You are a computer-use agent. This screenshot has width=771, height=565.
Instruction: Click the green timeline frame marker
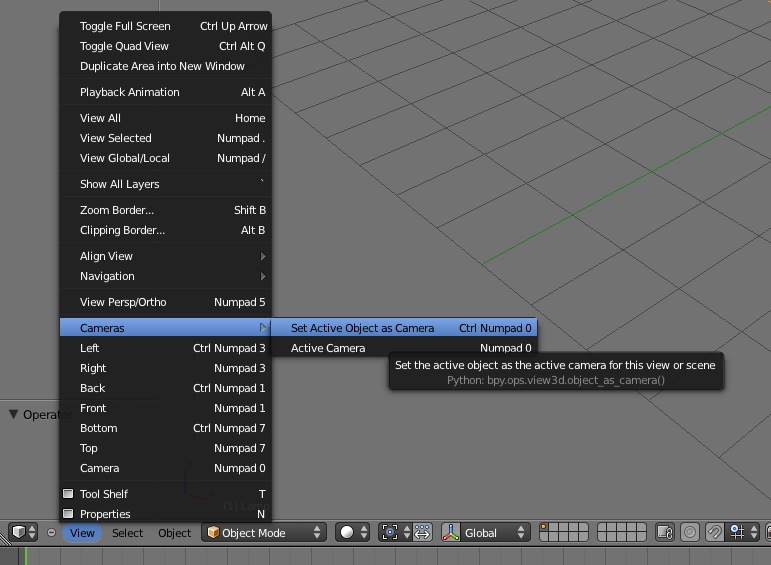pyautogui.click(x=26, y=556)
